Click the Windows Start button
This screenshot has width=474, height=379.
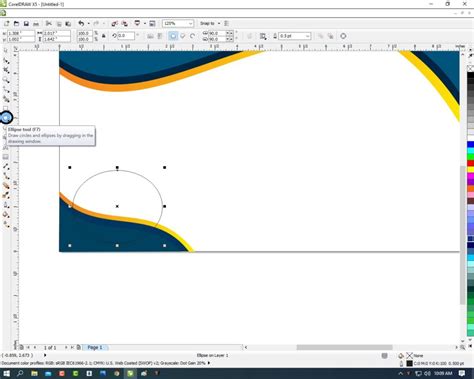click(6, 374)
